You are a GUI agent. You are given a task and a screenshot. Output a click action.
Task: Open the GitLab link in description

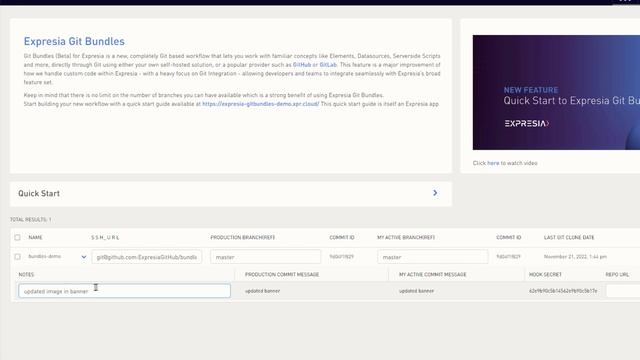[x=328, y=65]
